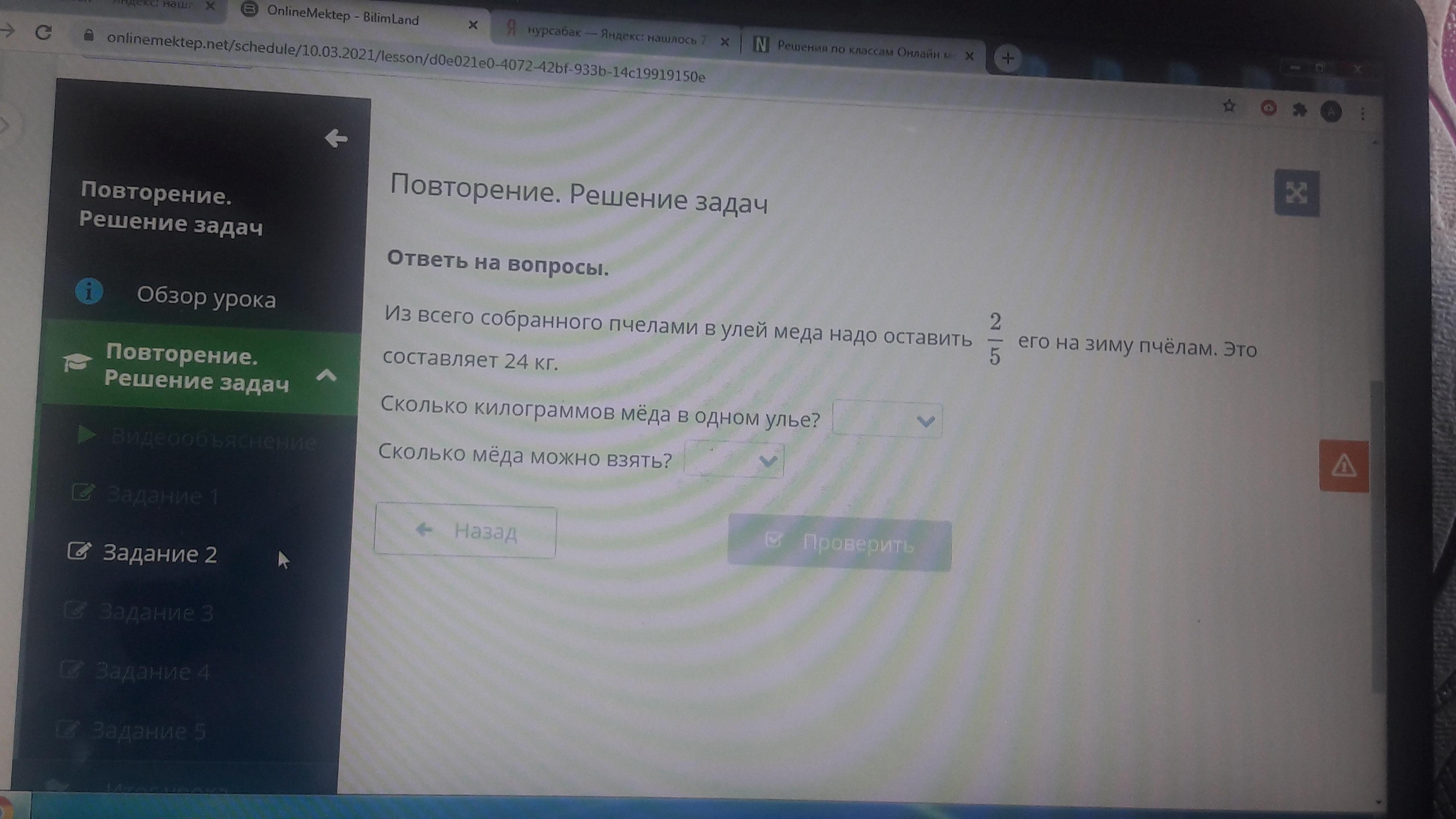Image resolution: width=1456 pixels, height=819 pixels.
Task: Collapse the Повторение. Решение задач section chevron
Action: (326, 375)
